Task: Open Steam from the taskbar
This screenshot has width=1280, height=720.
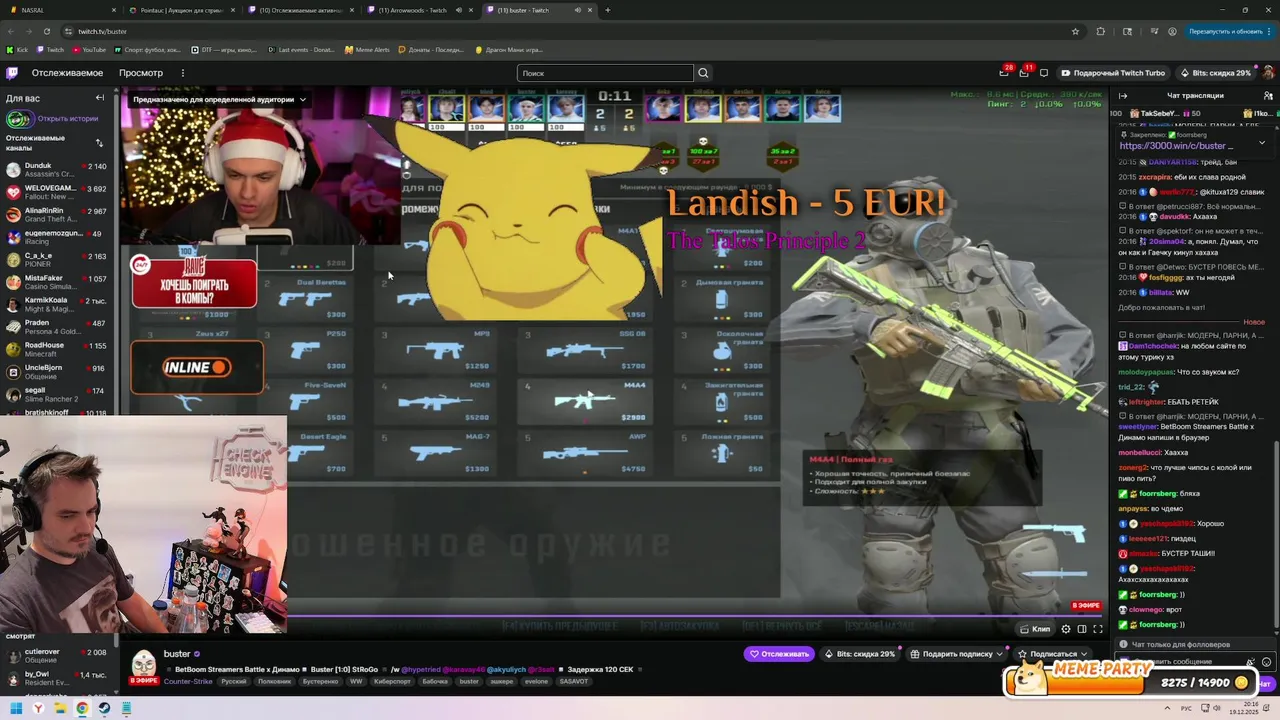Action: tap(104, 709)
